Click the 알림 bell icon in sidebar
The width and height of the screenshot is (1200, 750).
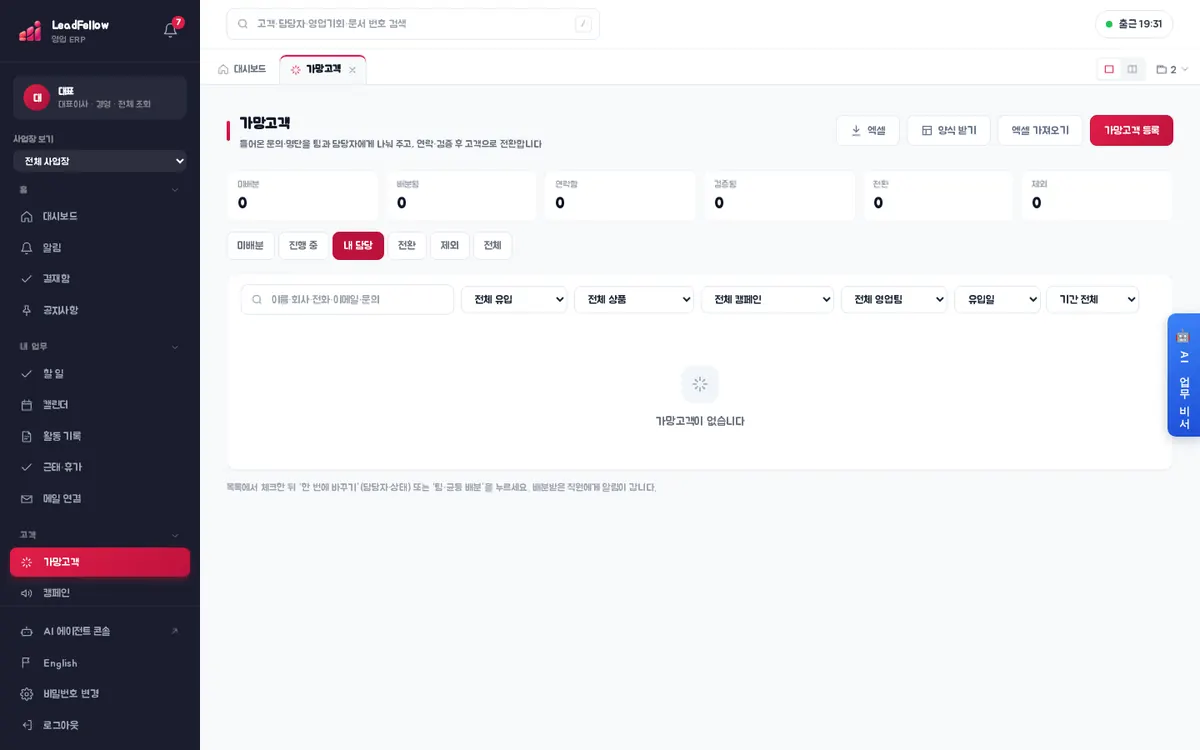(27, 247)
